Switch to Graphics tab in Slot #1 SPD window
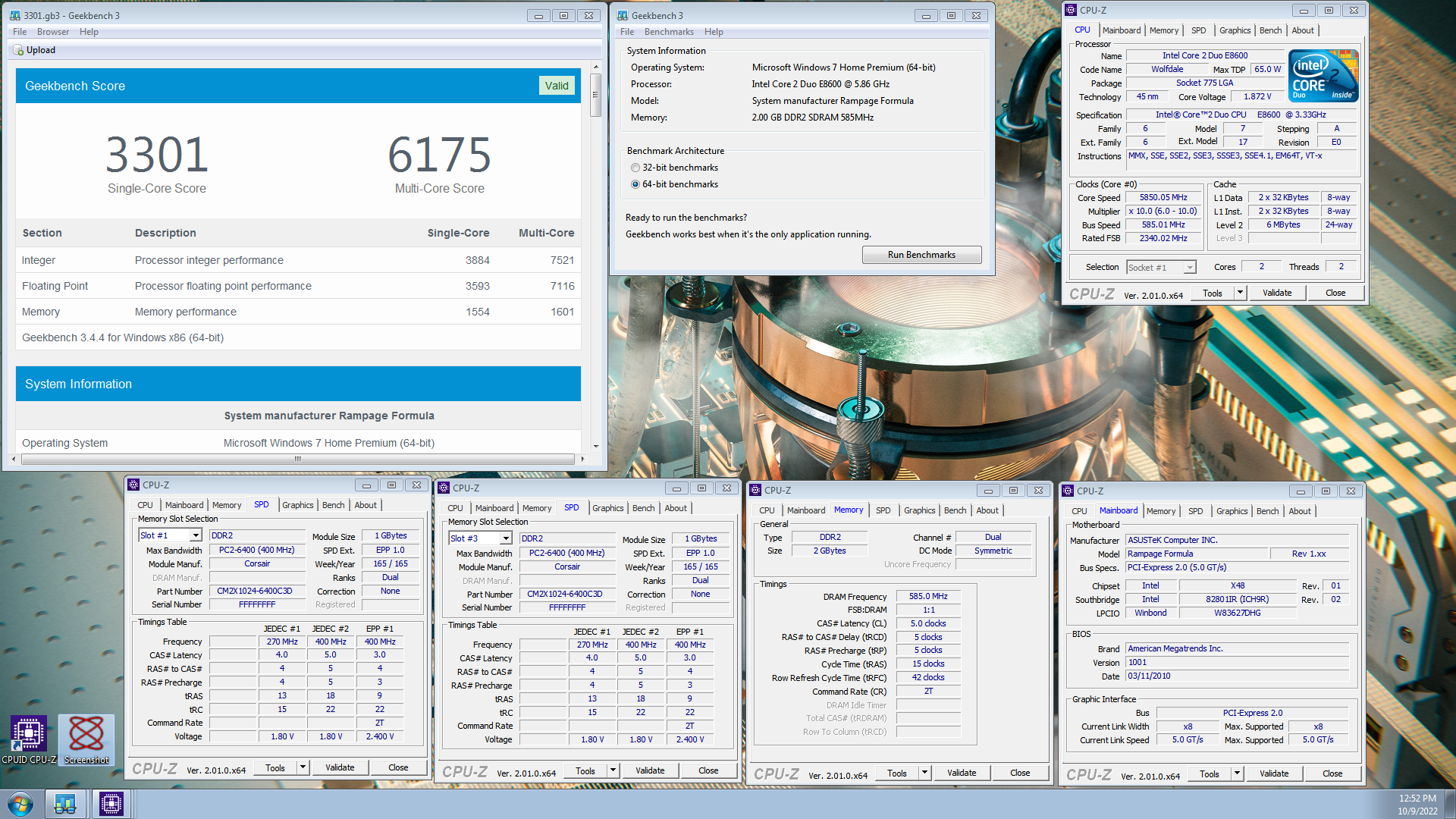Viewport: 1456px width, 819px height. pyautogui.click(x=298, y=505)
